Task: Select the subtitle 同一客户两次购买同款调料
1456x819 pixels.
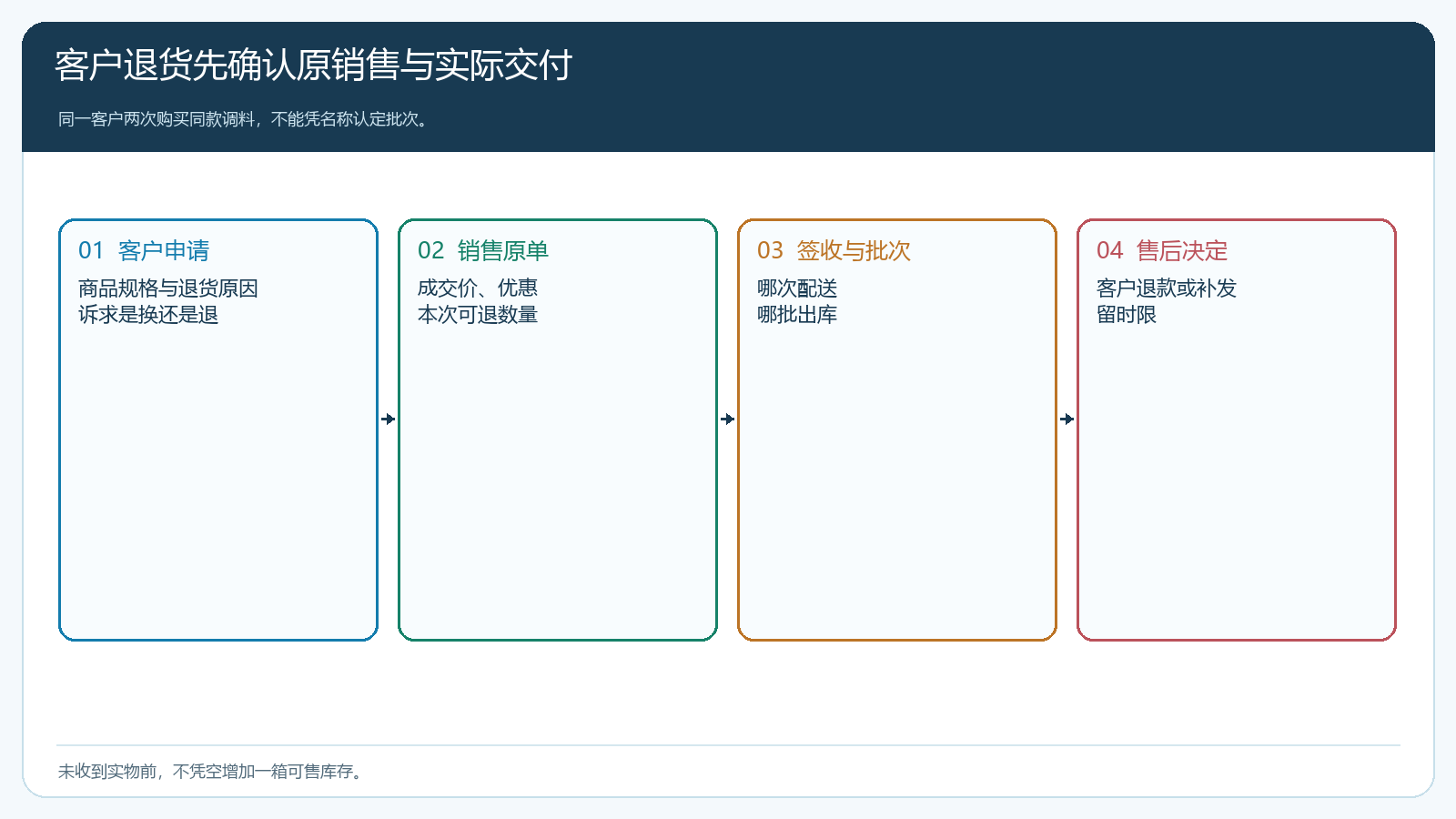Action: [x=157, y=119]
